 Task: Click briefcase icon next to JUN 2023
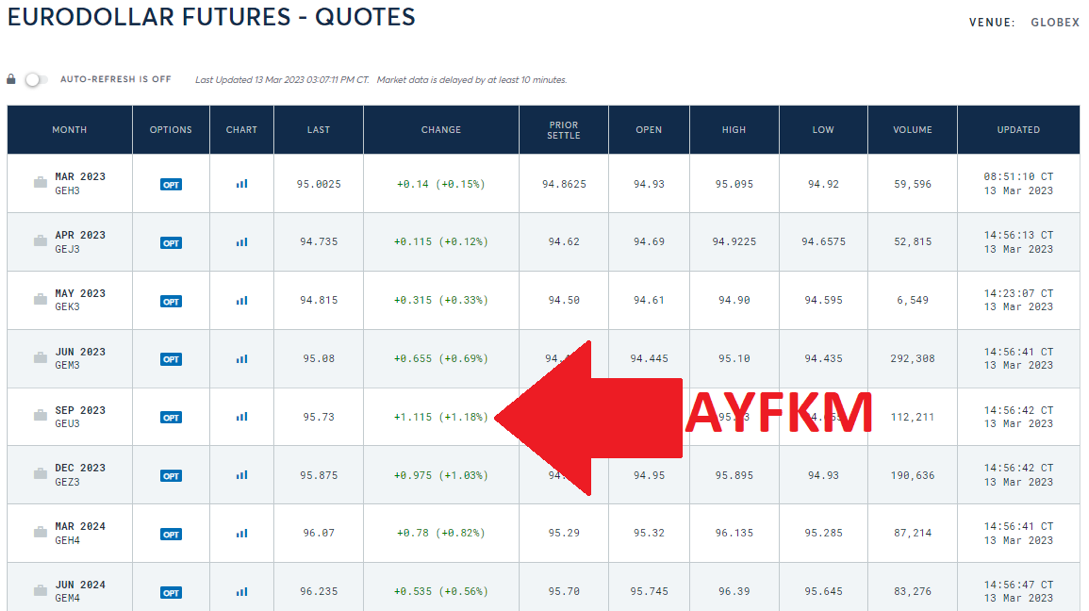(40, 357)
